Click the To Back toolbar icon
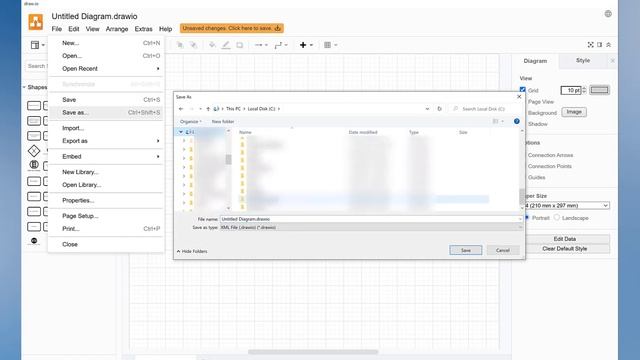Viewport: 640px width, 360px height. pyautogui.click(x=193, y=45)
